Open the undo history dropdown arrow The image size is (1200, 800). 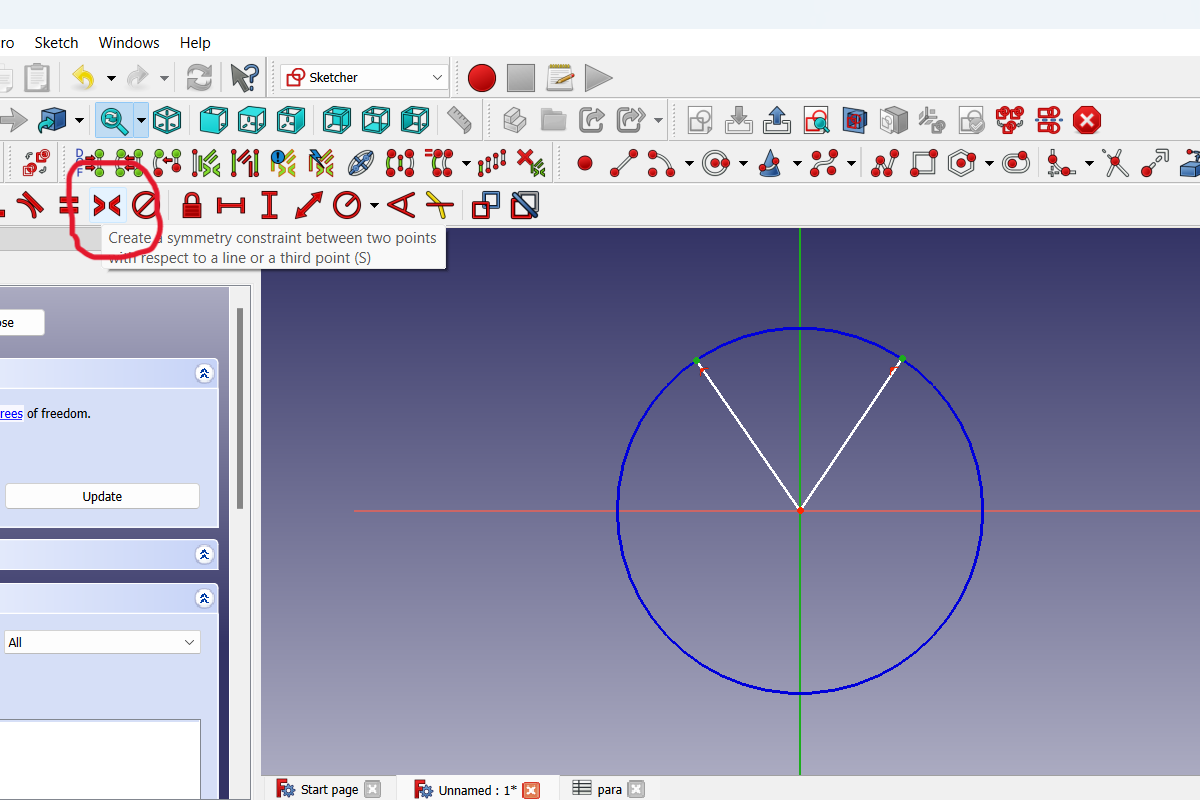[x=111, y=77]
